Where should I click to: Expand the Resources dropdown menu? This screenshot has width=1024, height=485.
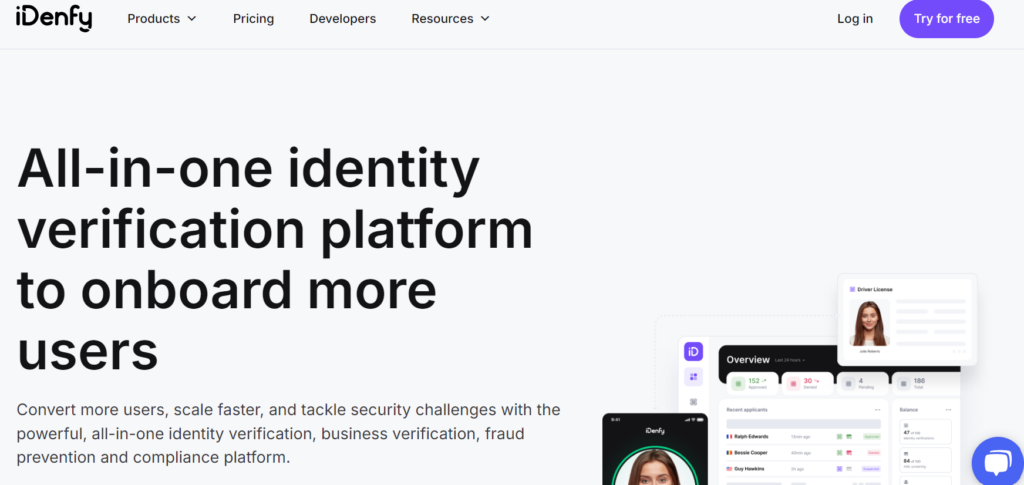coord(450,18)
